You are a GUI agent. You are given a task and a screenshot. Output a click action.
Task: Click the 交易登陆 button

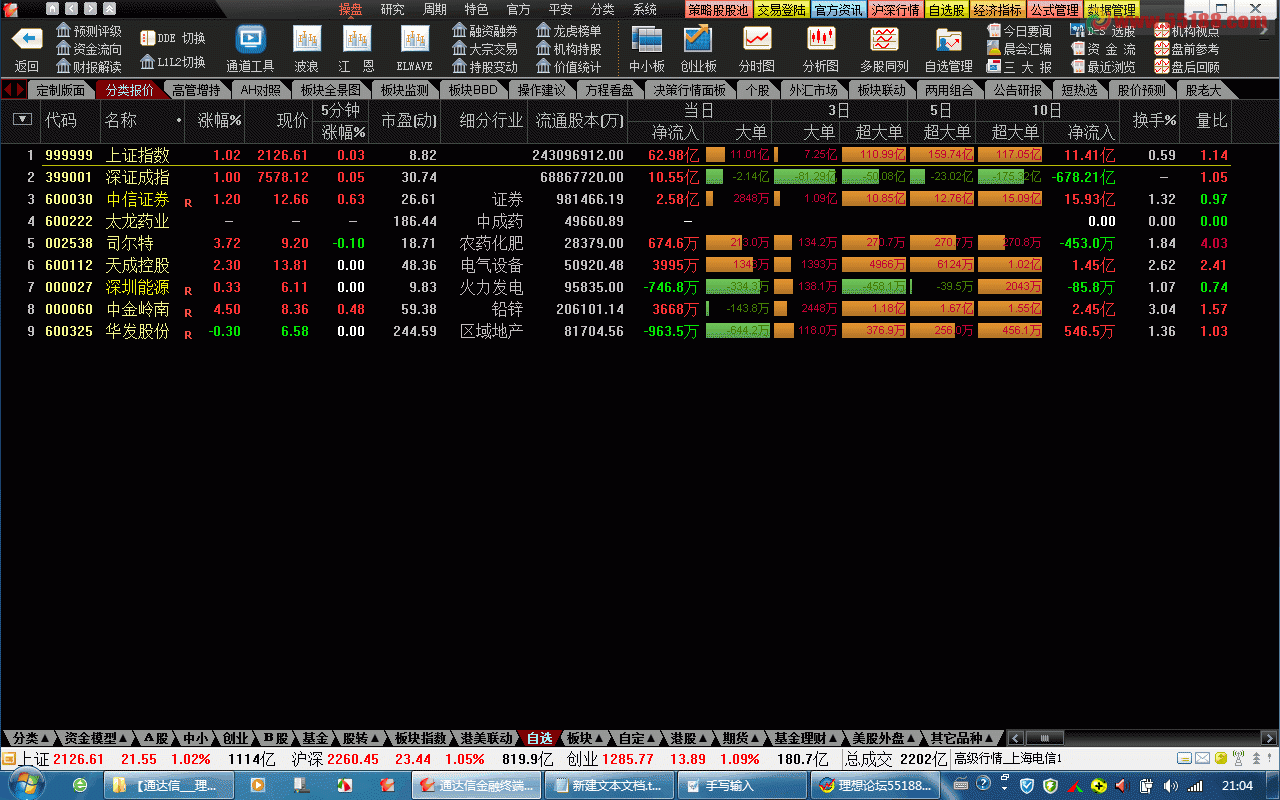click(781, 10)
